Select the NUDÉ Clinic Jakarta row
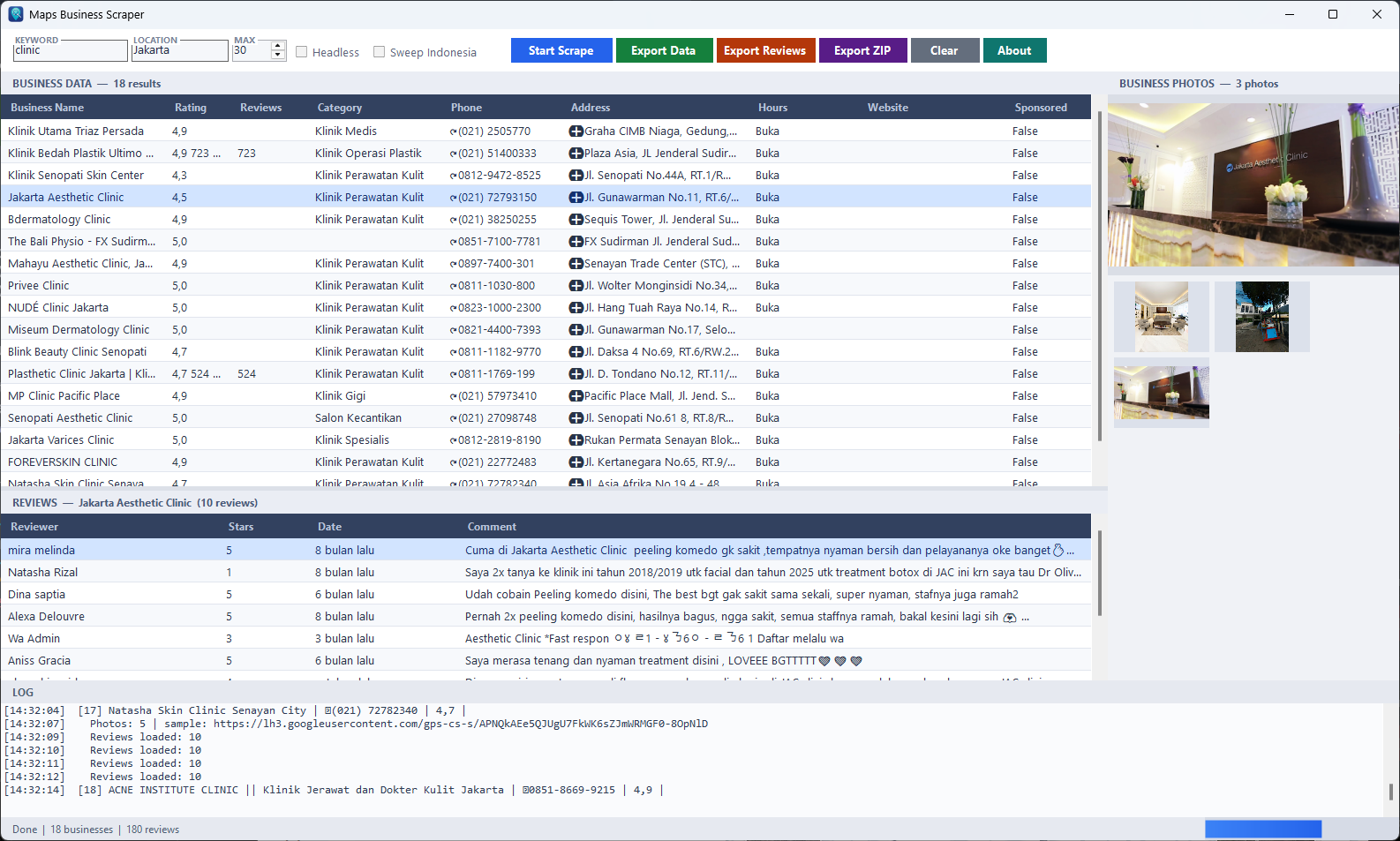The image size is (1400, 841). click(x=546, y=307)
